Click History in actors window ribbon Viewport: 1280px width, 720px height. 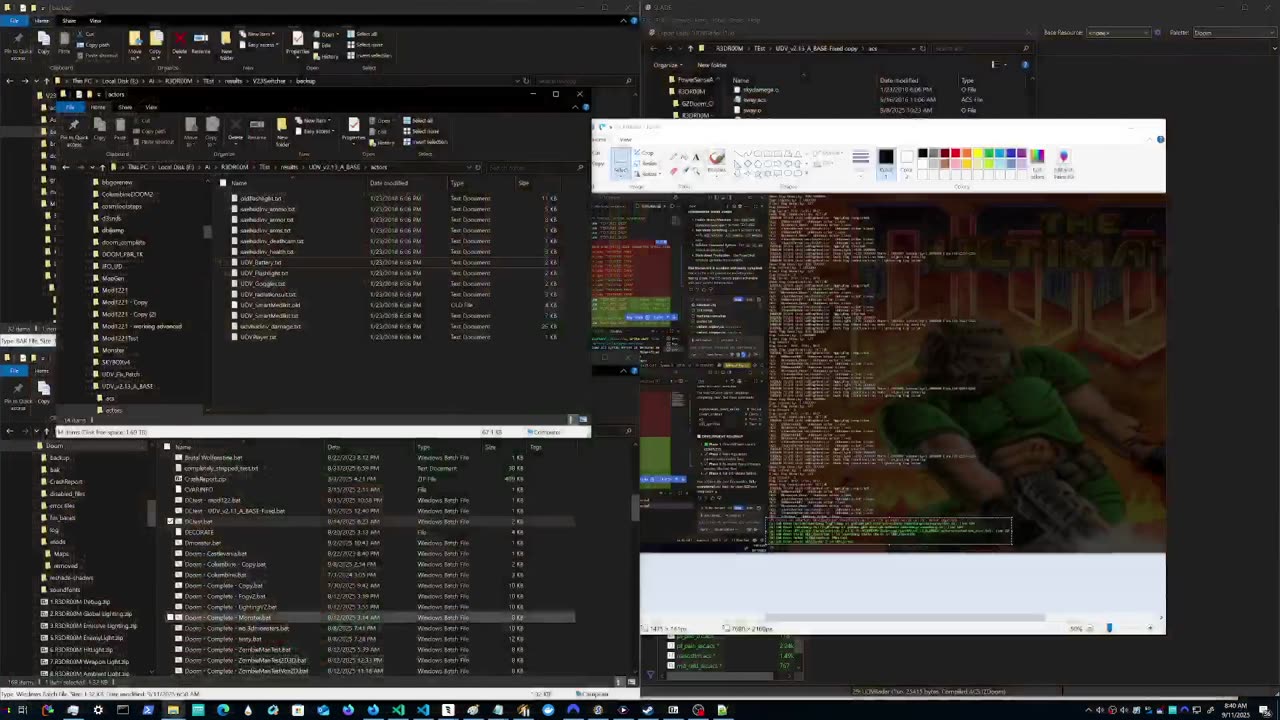(x=383, y=142)
